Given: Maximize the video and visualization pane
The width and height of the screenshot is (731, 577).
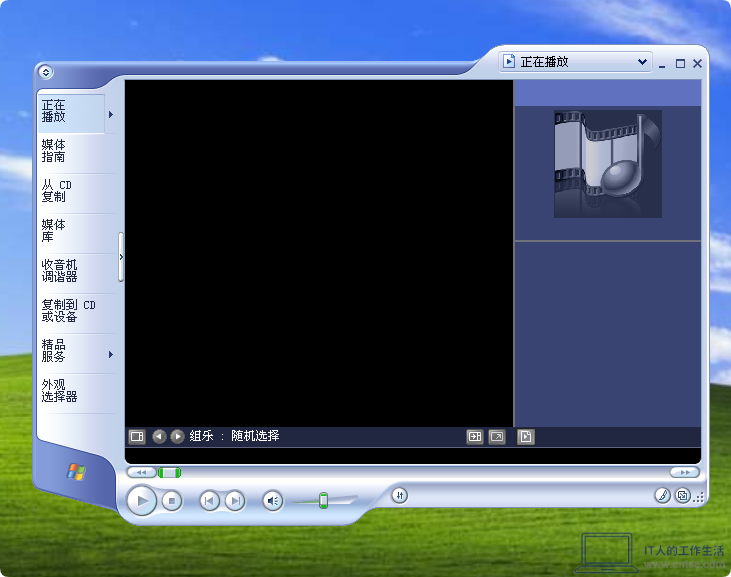Looking at the screenshot, I should (475, 437).
